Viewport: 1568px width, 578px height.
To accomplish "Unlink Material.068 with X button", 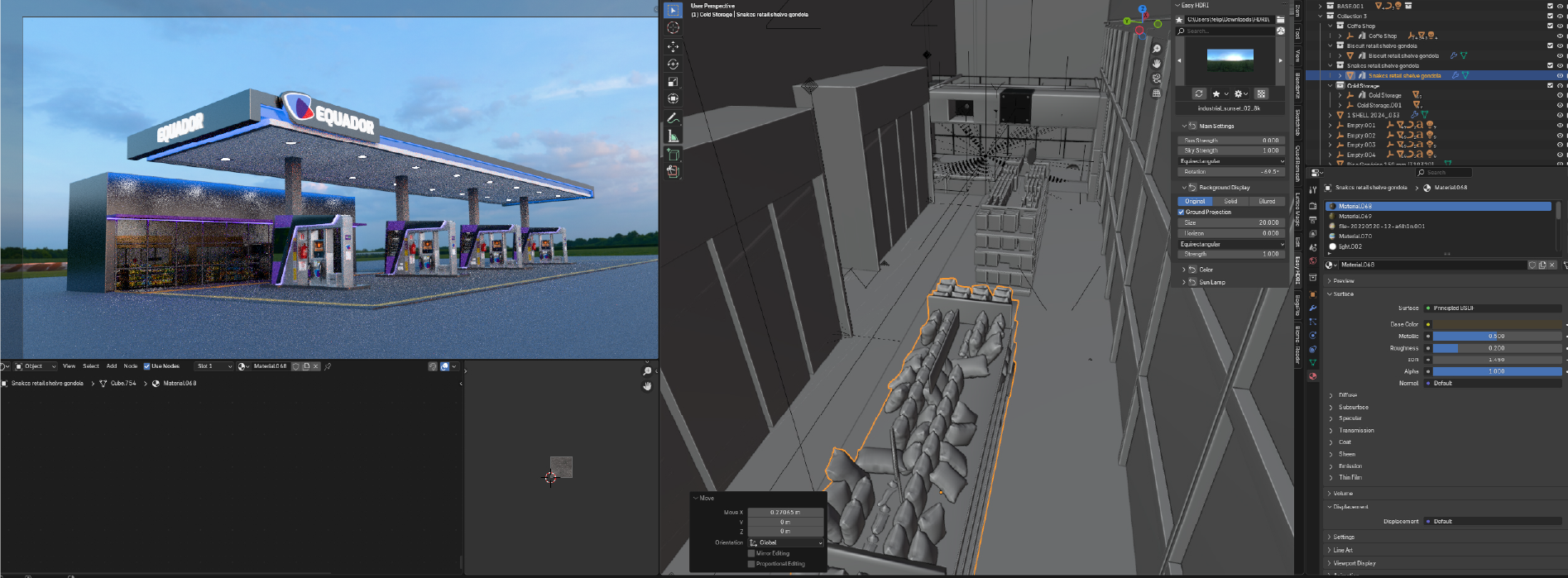I will click(1551, 265).
